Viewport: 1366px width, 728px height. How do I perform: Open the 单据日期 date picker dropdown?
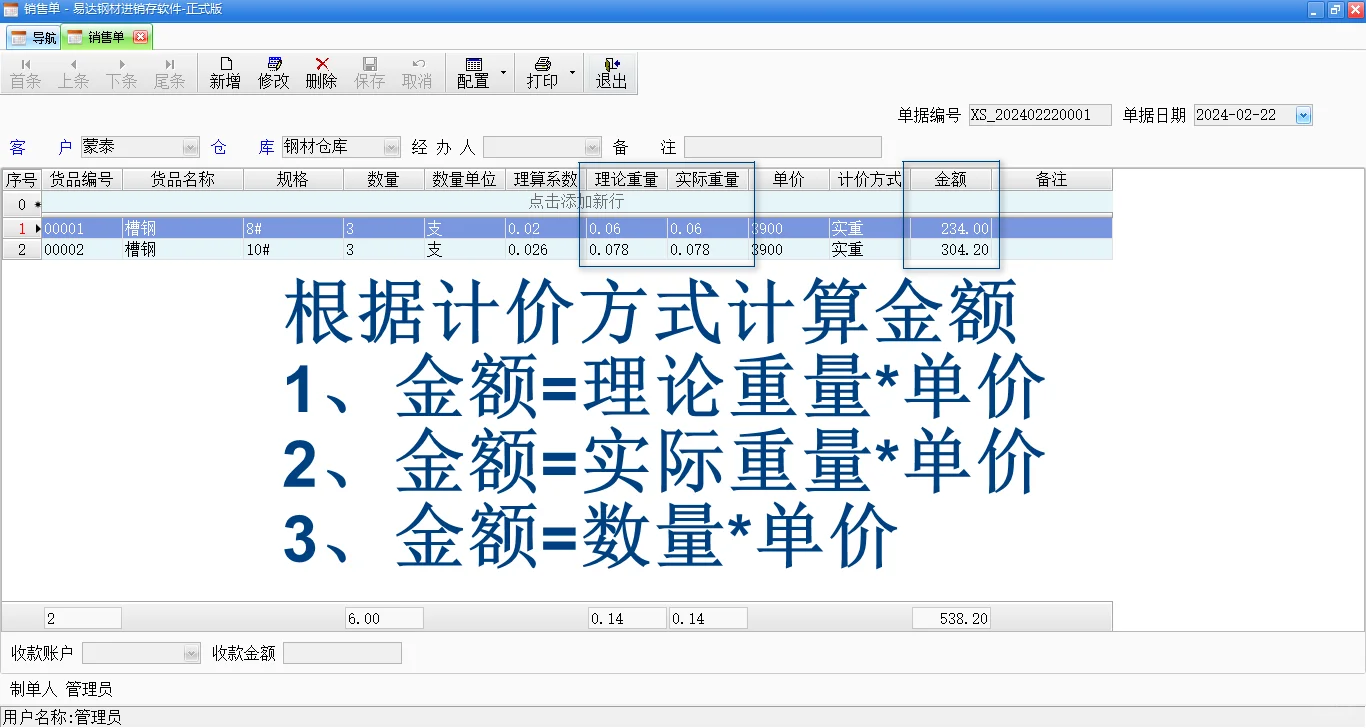tap(1303, 115)
